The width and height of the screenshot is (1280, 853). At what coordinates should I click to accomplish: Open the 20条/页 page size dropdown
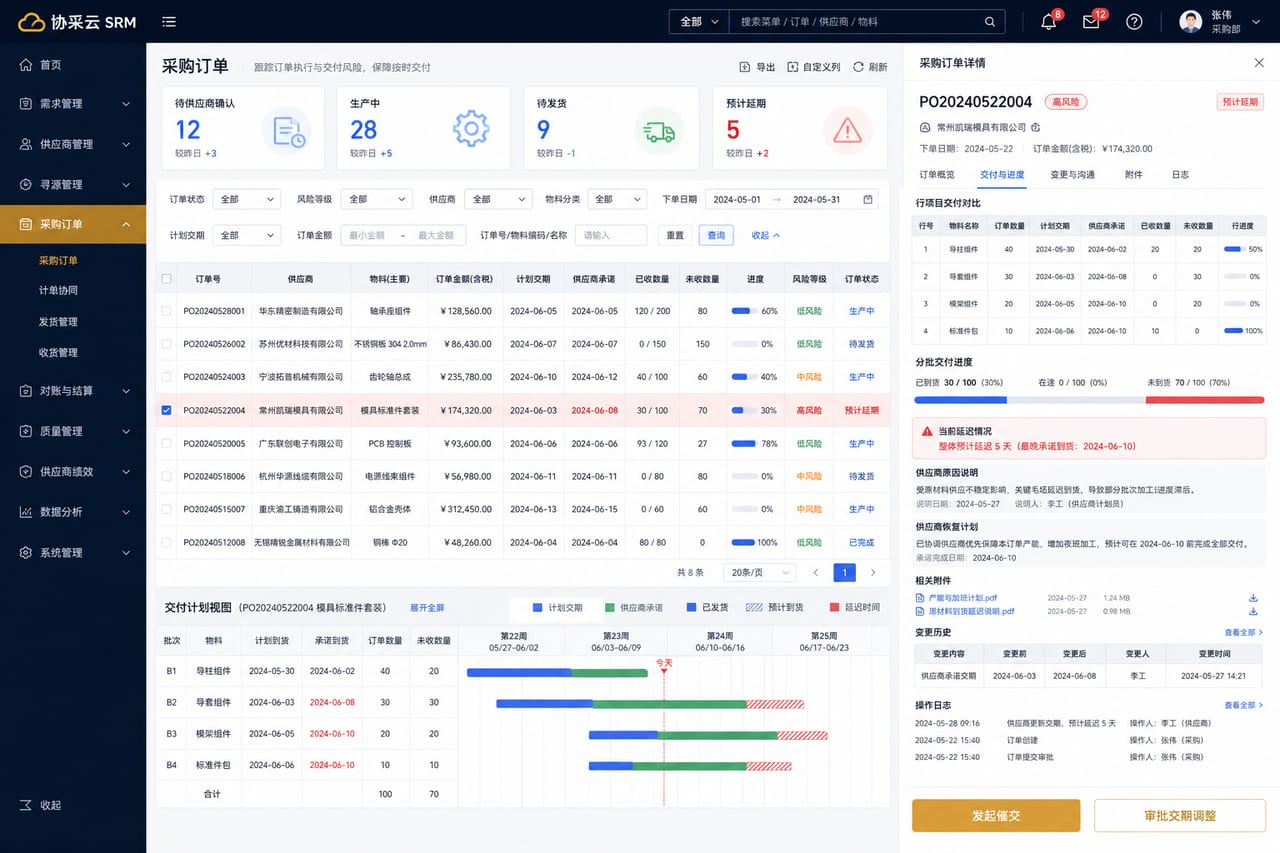pos(760,573)
